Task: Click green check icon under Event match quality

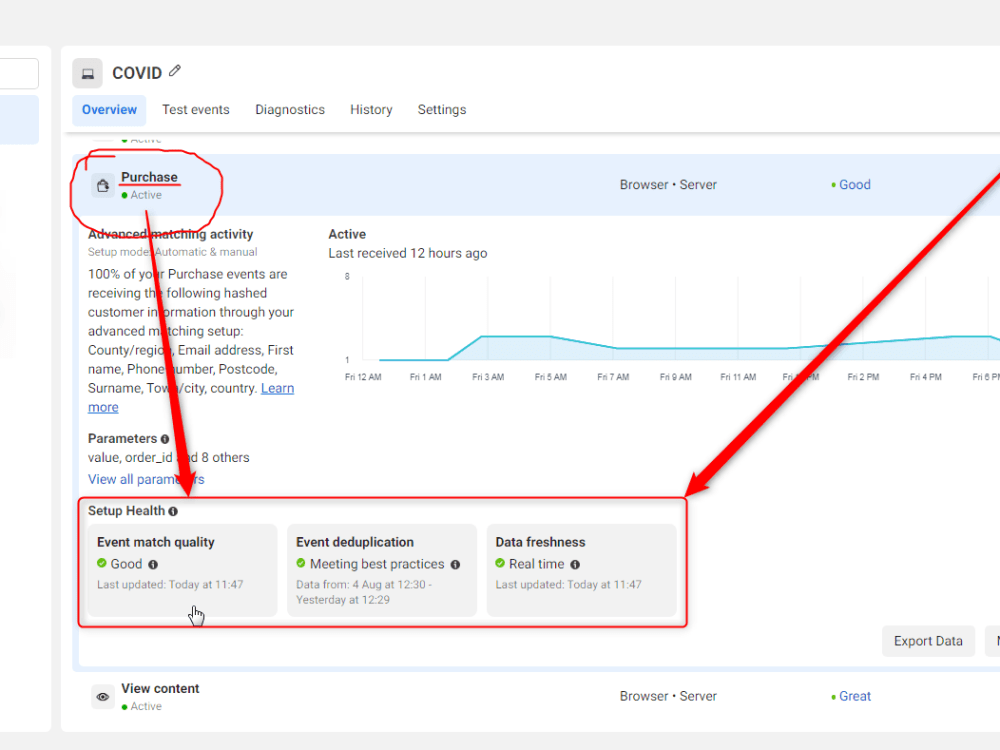Action: pos(101,563)
